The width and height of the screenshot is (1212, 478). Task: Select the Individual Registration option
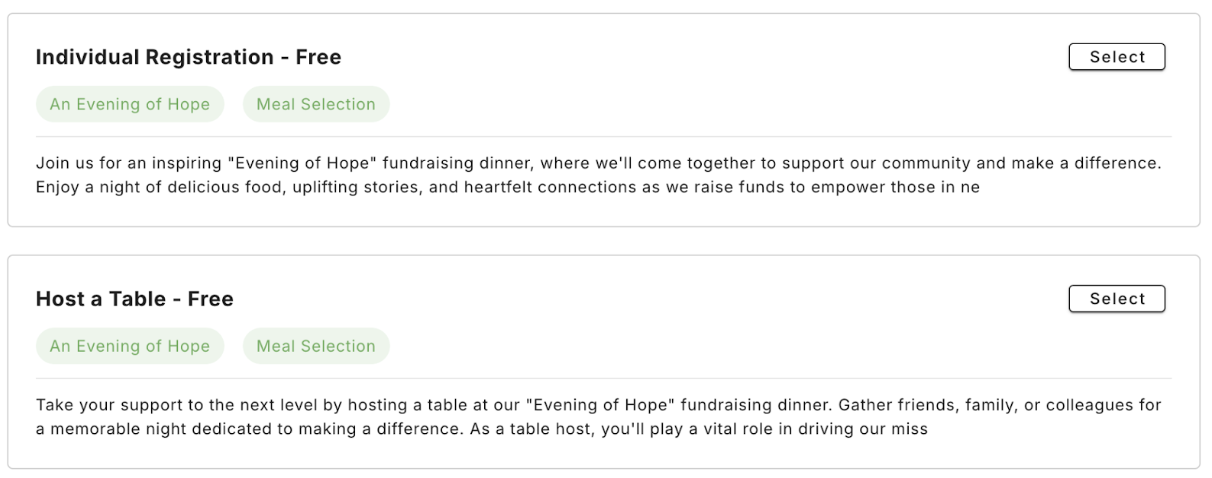pos(1117,57)
